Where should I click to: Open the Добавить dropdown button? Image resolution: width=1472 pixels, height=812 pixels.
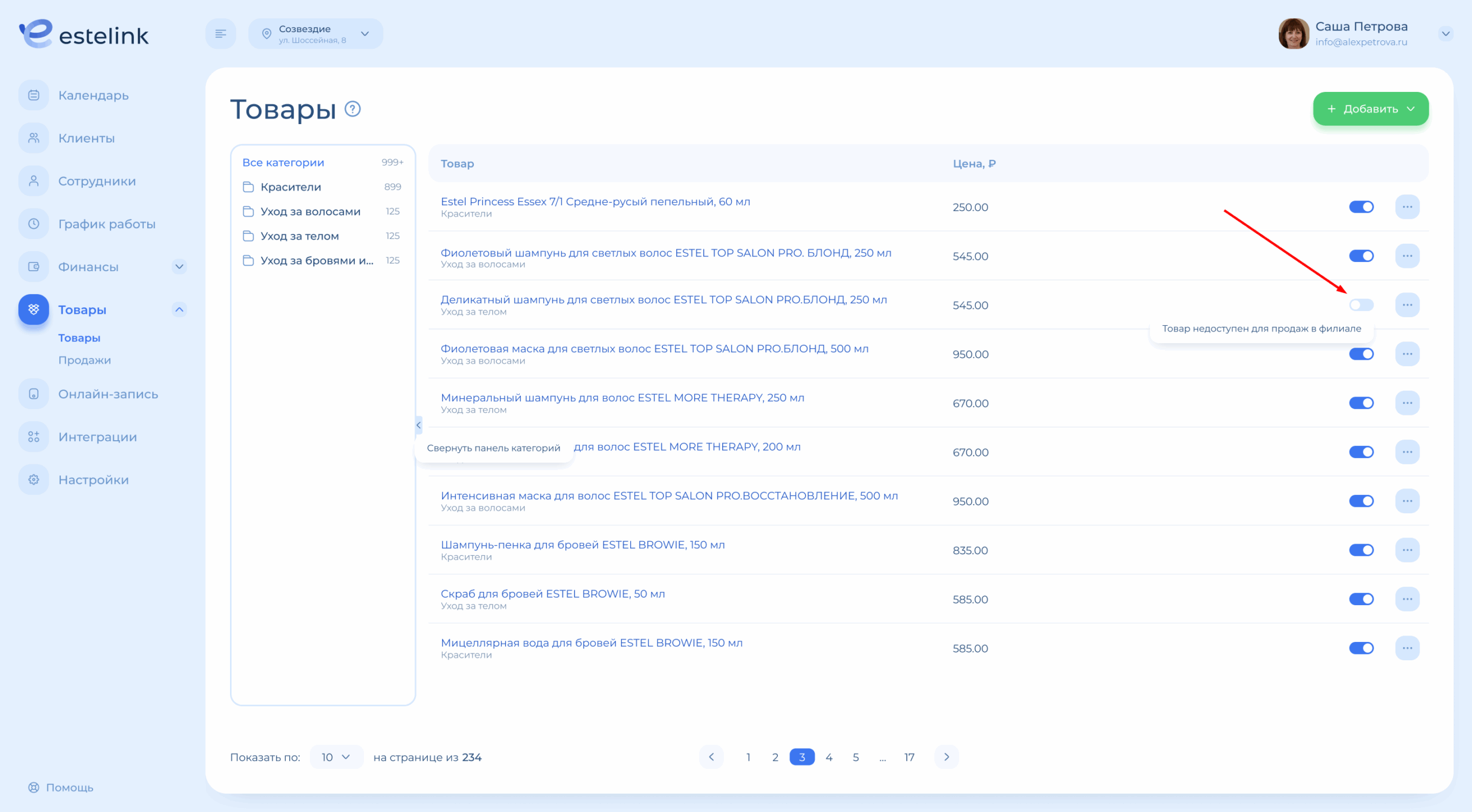tap(1371, 109)
